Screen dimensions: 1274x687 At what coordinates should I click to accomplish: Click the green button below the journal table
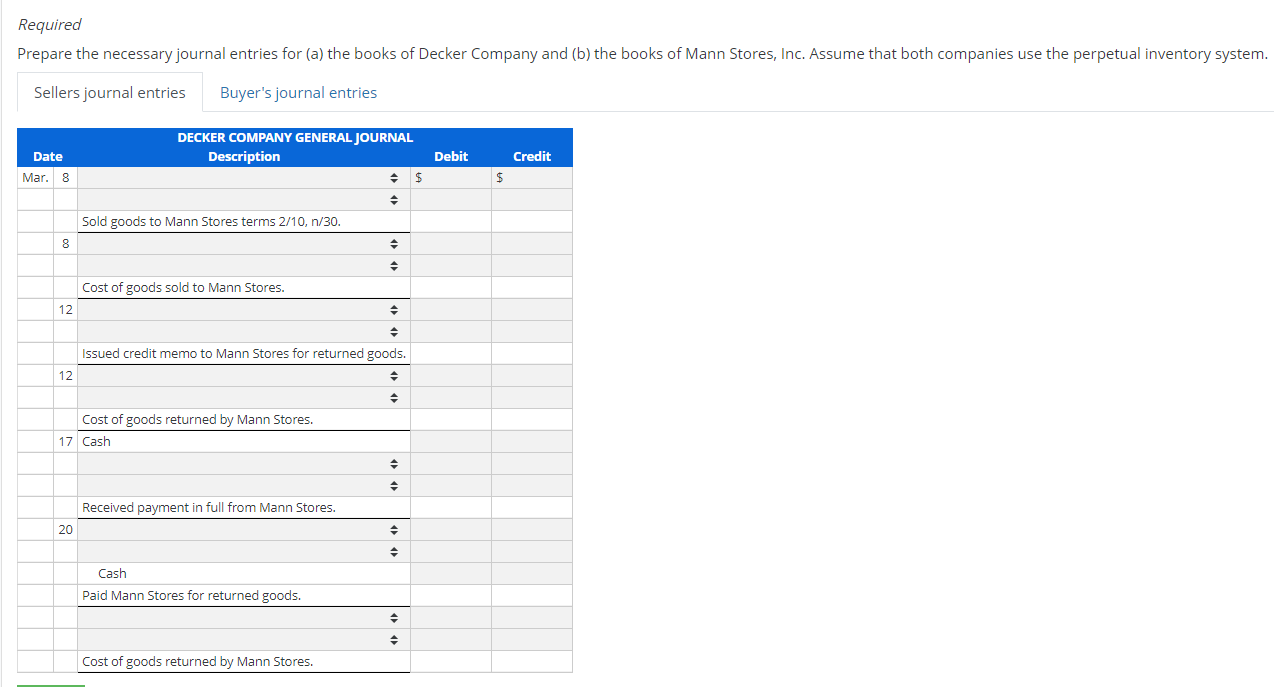click(49, 684)
